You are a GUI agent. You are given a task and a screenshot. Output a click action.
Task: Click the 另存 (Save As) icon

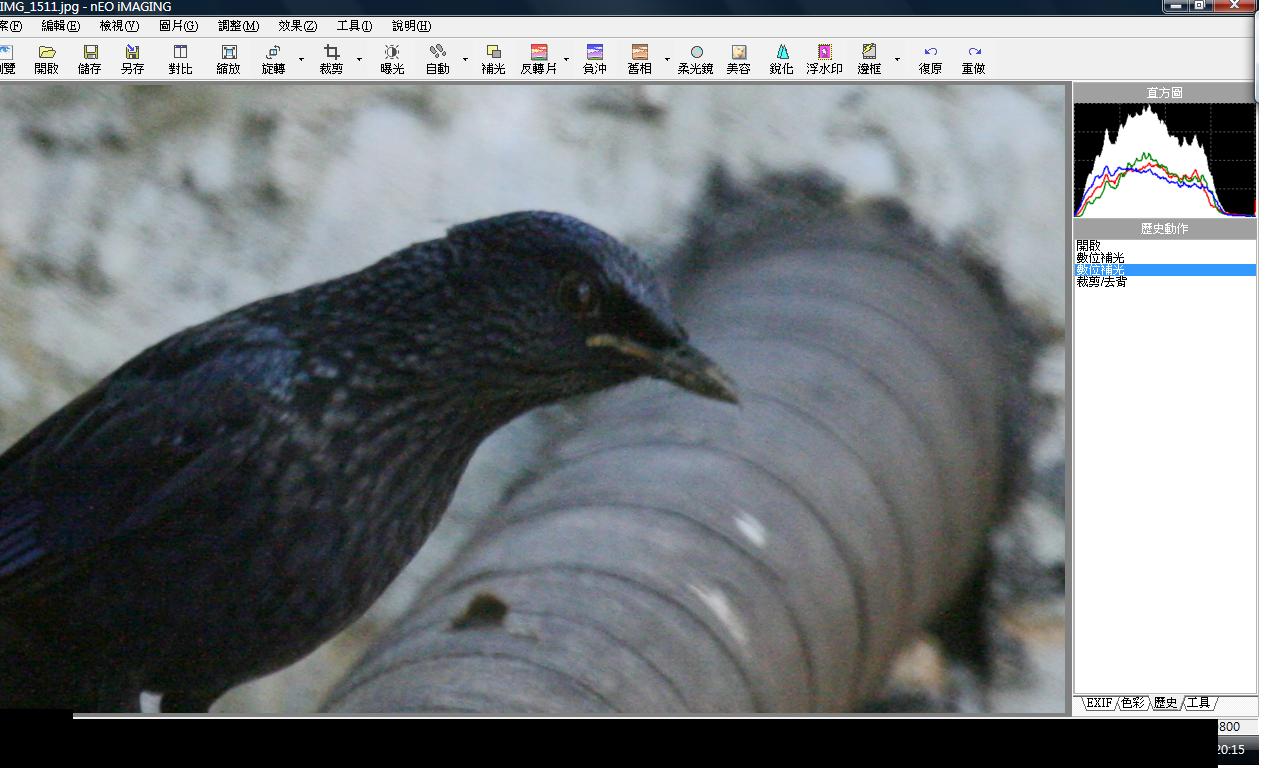click(x=132, y=59)
